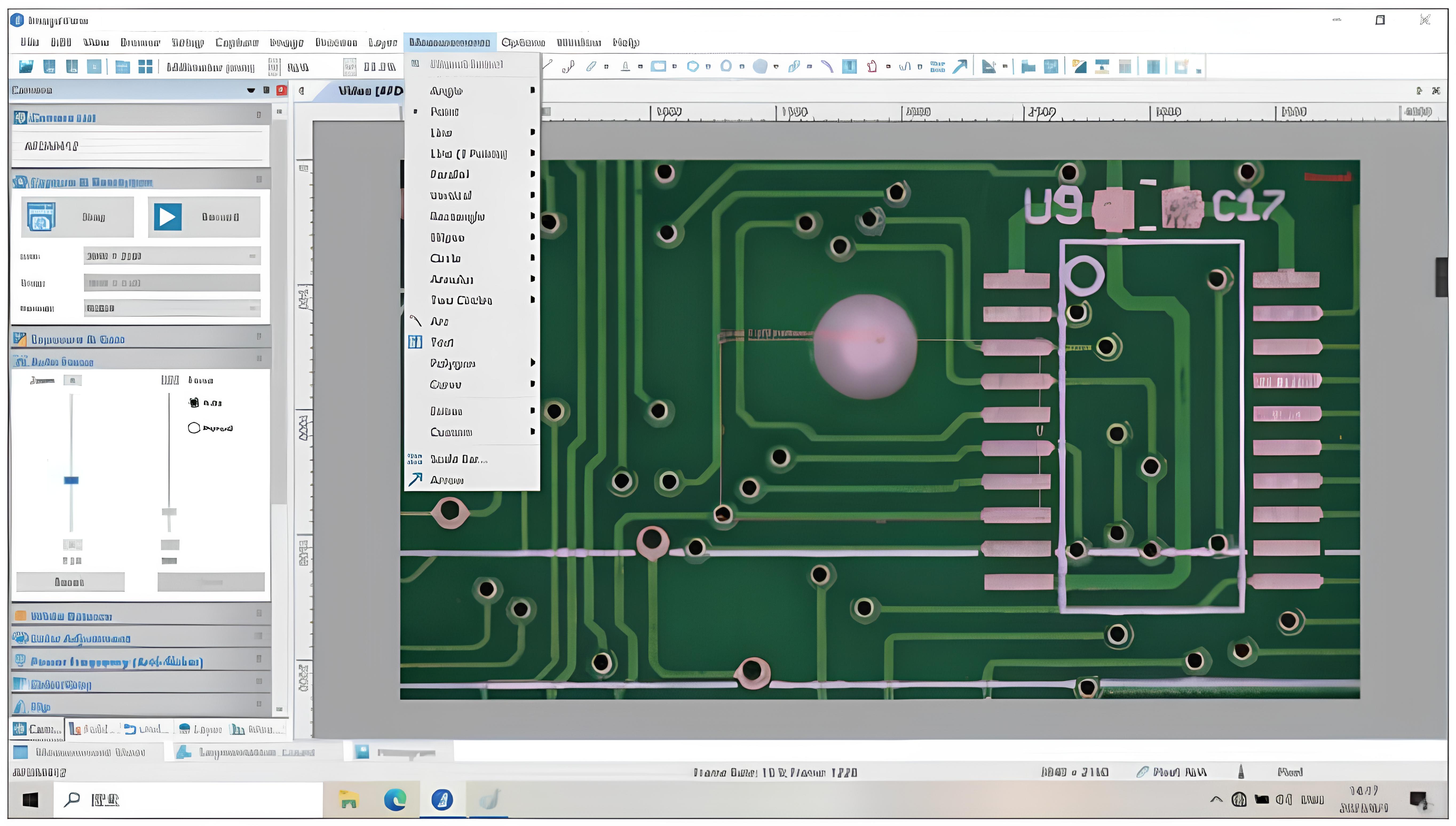Open Microsoft Edge from the taskbar
This screenshot has height=826, width=1456.
pyautogui.click(x=395, y=800)
